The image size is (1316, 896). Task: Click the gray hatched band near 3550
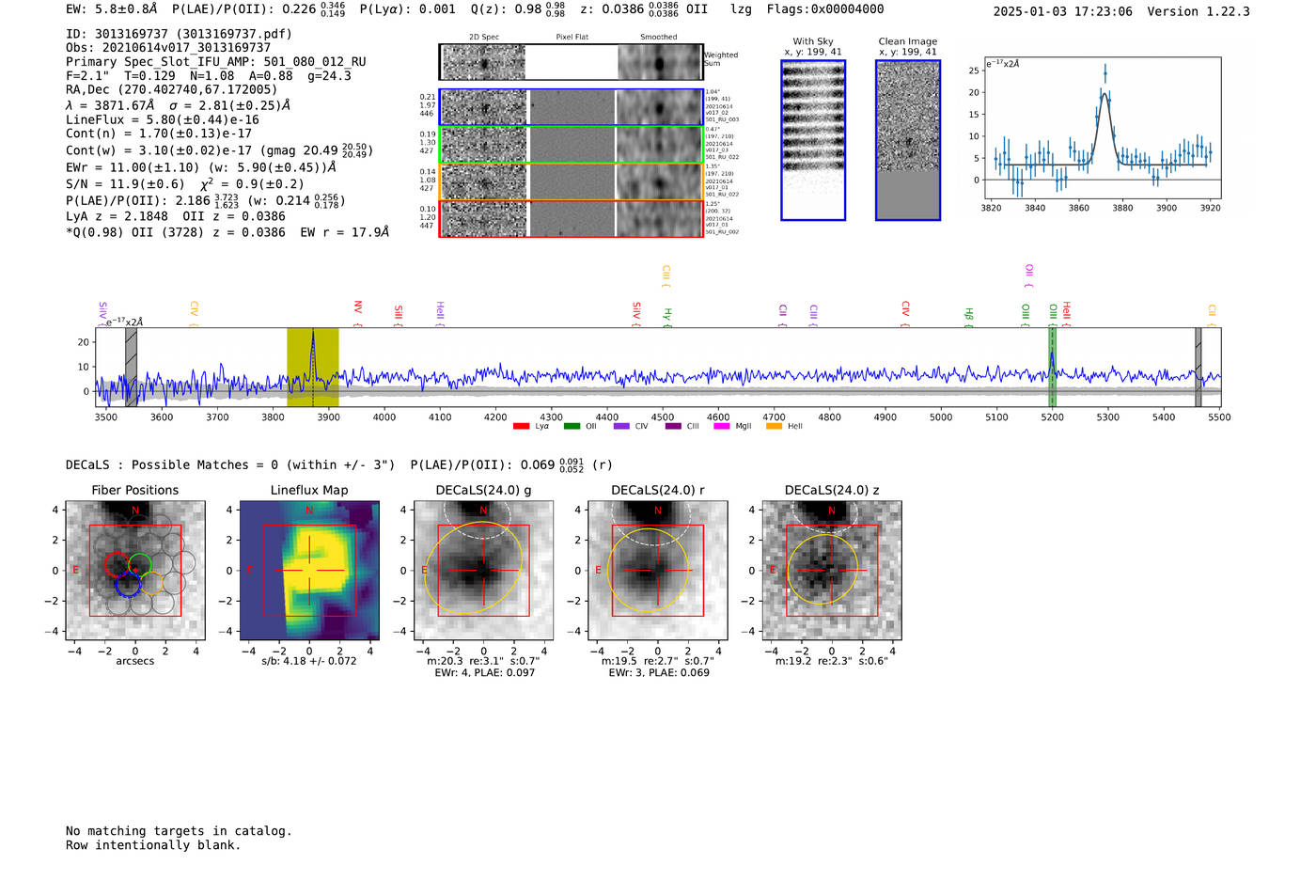131,368
